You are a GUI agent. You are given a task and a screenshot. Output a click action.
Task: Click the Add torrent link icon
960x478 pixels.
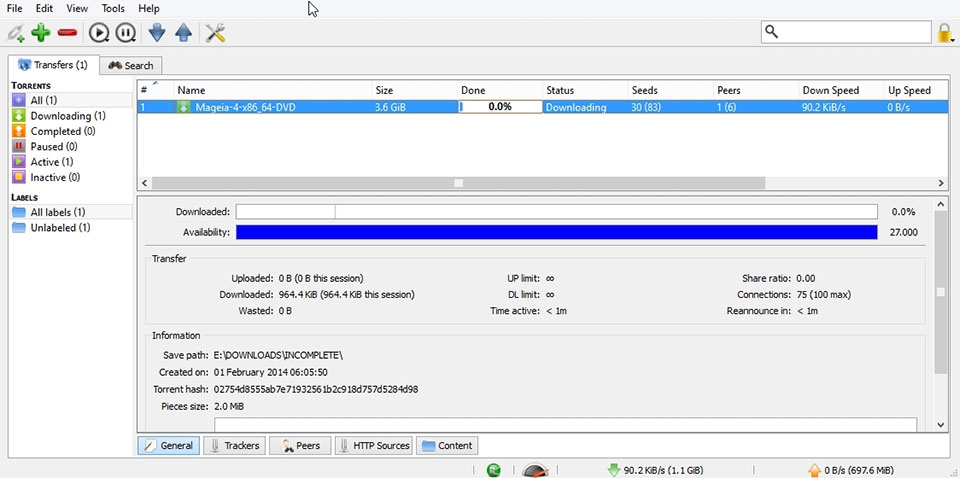coord(15,32)
